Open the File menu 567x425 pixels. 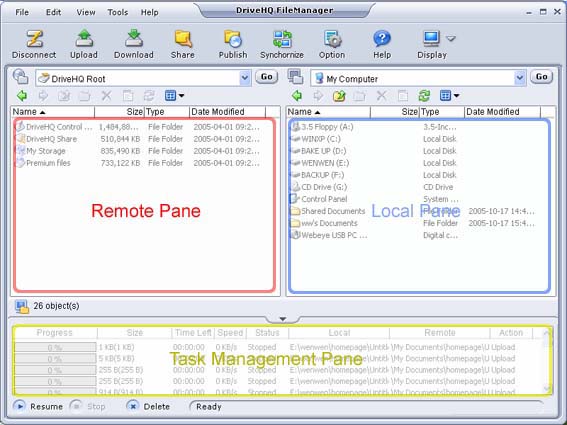click(22, 12)
